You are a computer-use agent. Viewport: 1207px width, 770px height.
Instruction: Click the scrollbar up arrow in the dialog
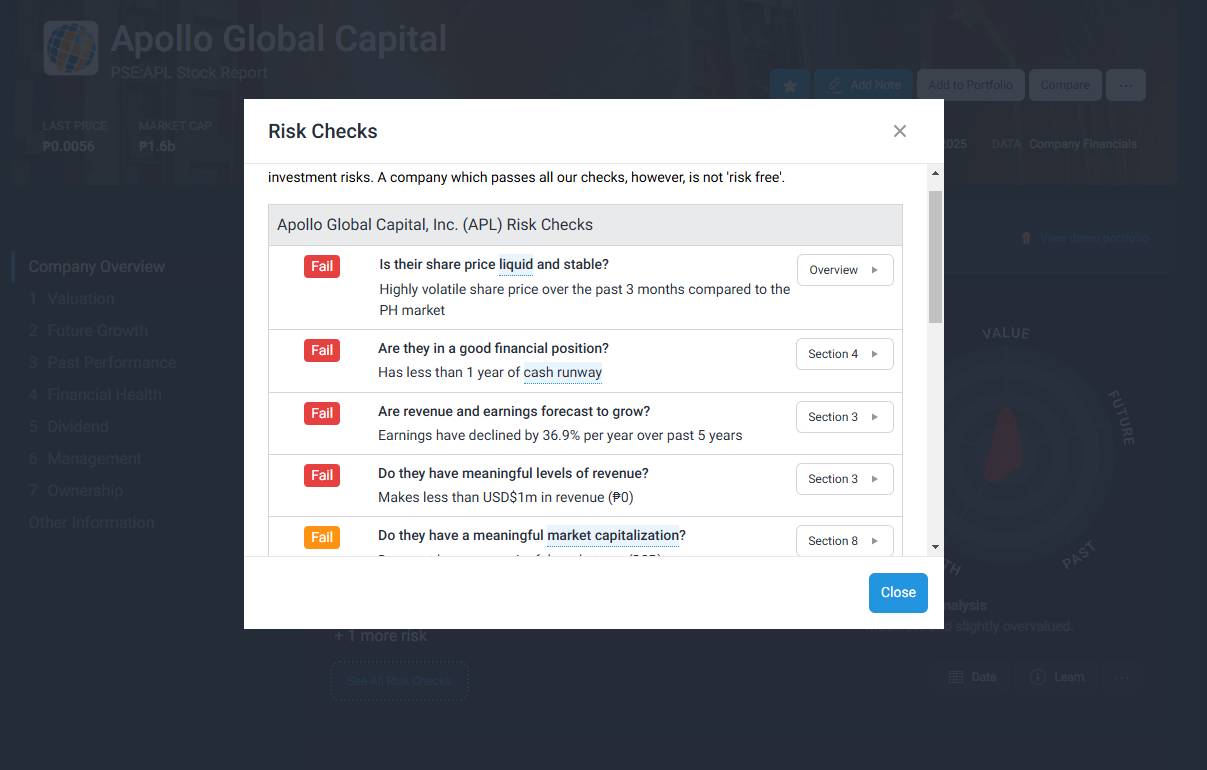935,174
